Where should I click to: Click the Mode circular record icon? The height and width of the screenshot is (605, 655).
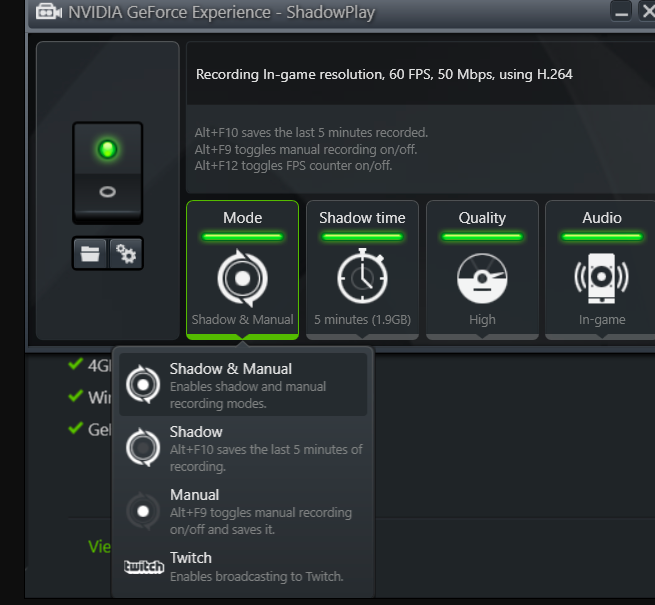tap(242, 278)
